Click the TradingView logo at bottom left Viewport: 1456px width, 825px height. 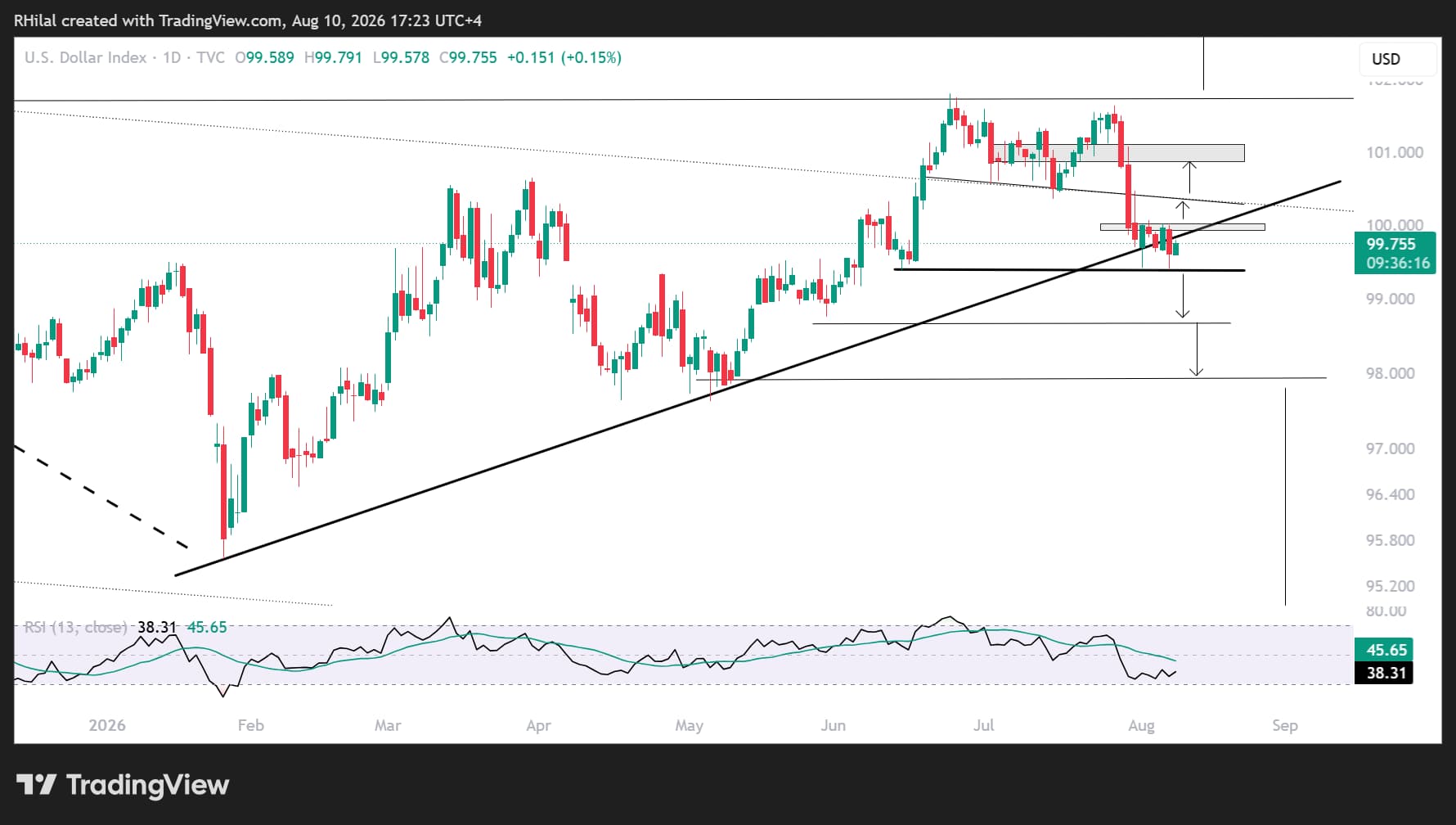click(x=123, y=785)
